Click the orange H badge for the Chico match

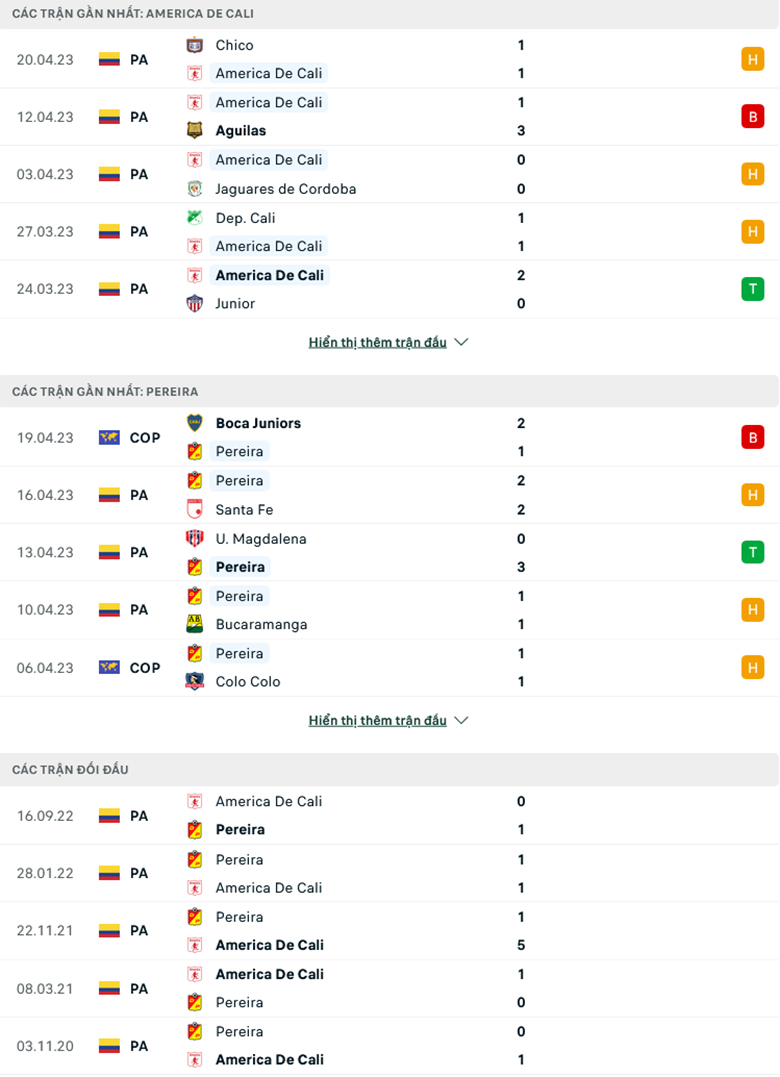(752, 59)
